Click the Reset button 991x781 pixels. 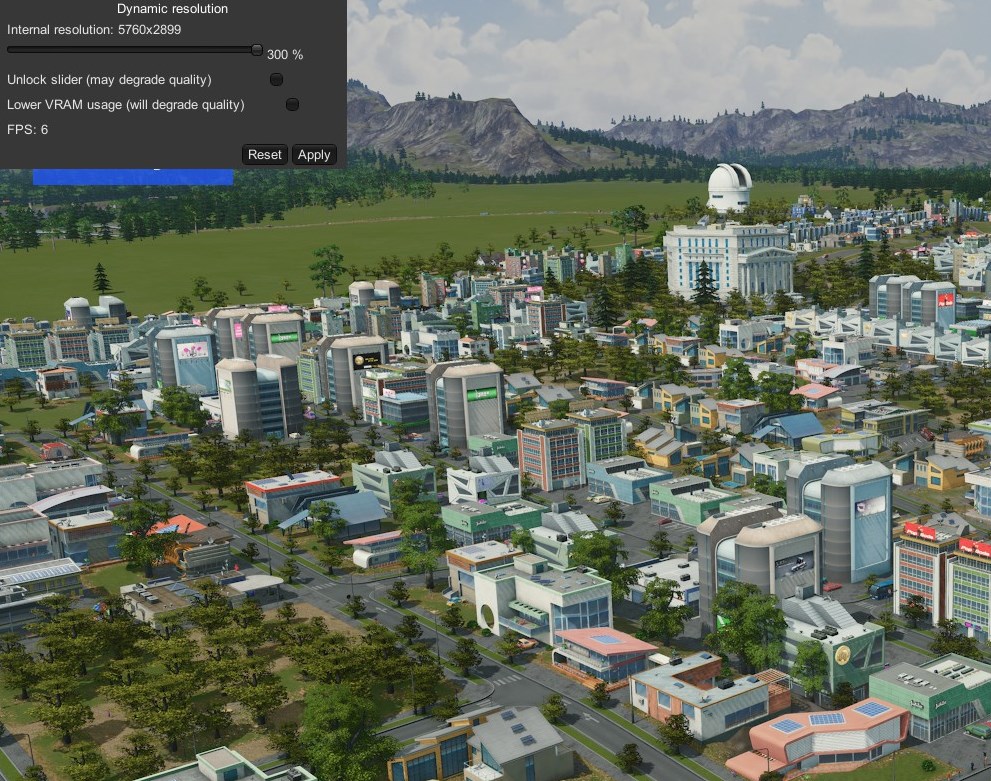[x=264, y=155]
